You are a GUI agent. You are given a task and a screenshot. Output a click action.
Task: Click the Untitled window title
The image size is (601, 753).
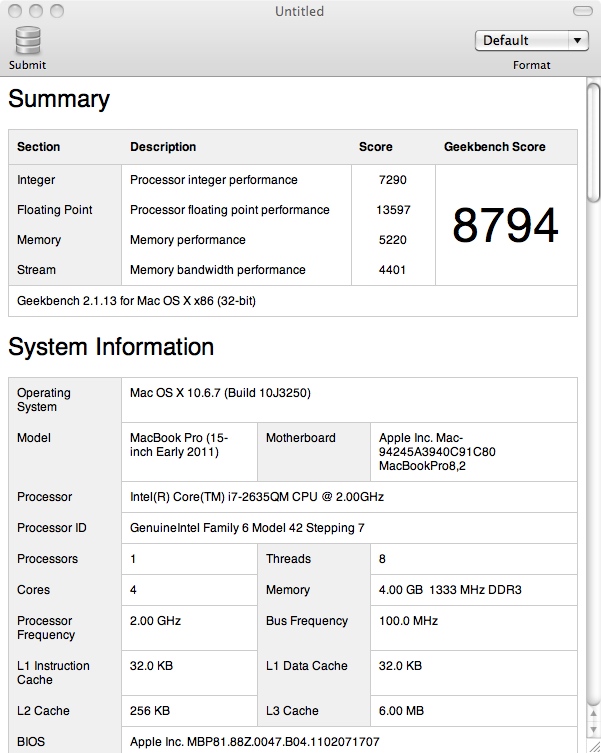tap(299, 11)
